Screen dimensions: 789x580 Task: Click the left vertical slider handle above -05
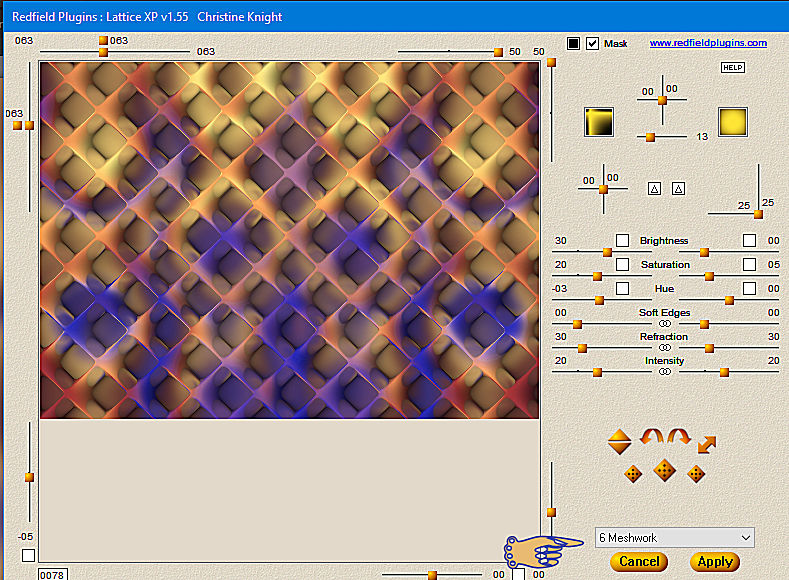29,477
